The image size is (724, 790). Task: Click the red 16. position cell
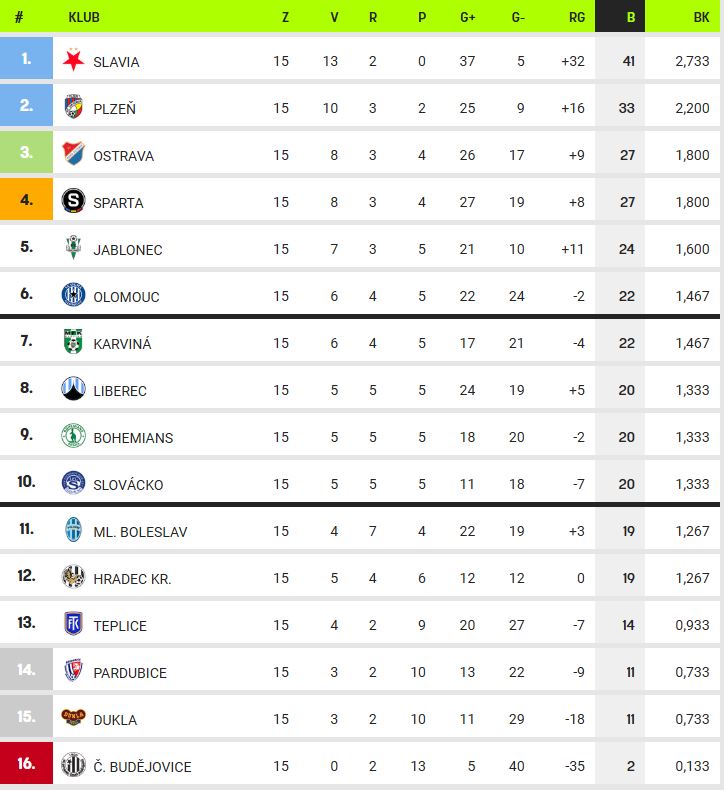pos(26,763)
